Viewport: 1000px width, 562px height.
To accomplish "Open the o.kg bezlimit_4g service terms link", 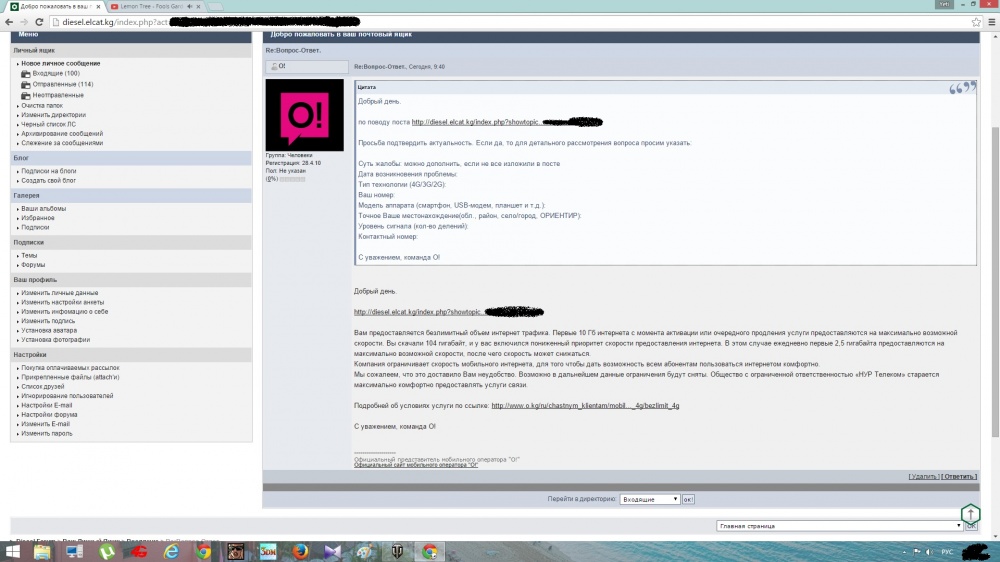I will pyautogui.click(x=585, y=406).
